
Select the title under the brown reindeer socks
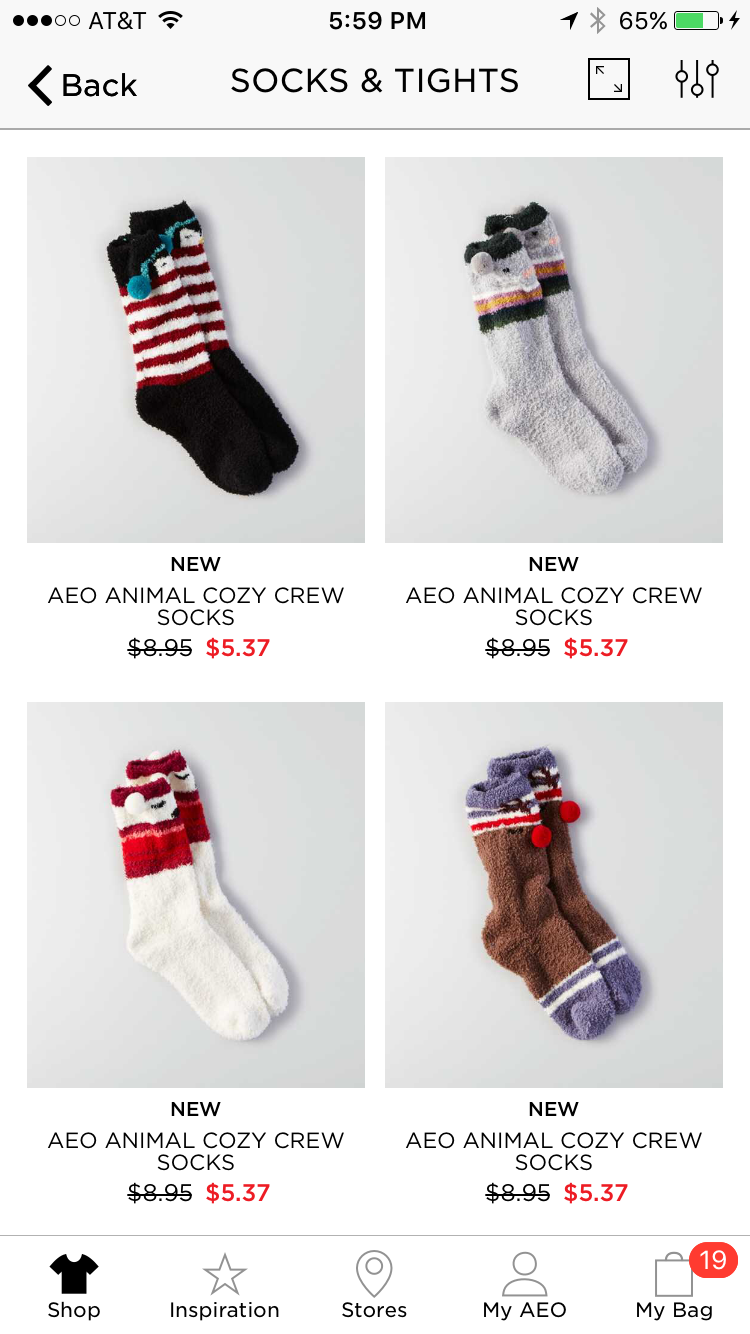click(x=554, y=1151)
